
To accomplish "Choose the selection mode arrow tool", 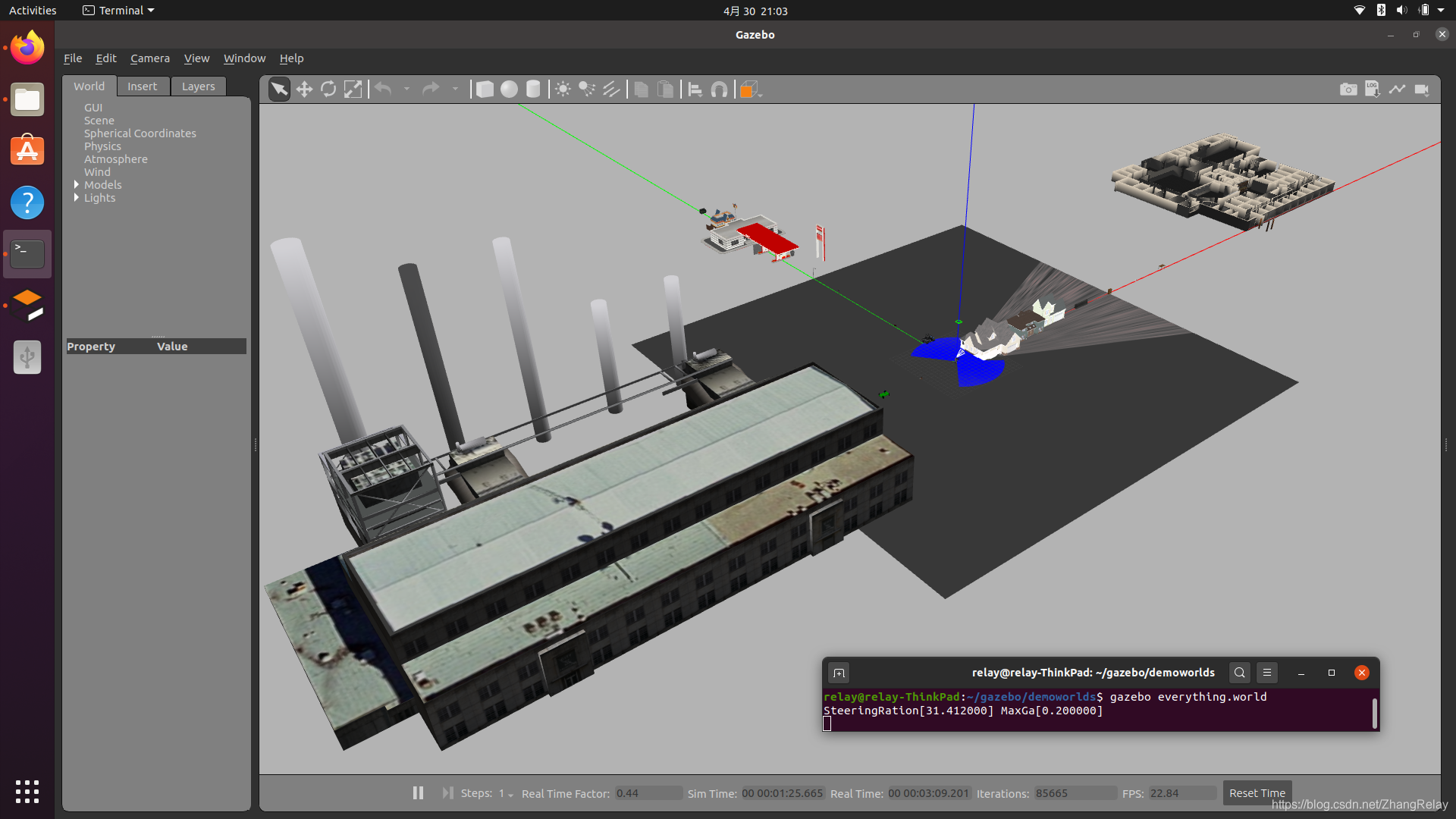I will 279,89.
